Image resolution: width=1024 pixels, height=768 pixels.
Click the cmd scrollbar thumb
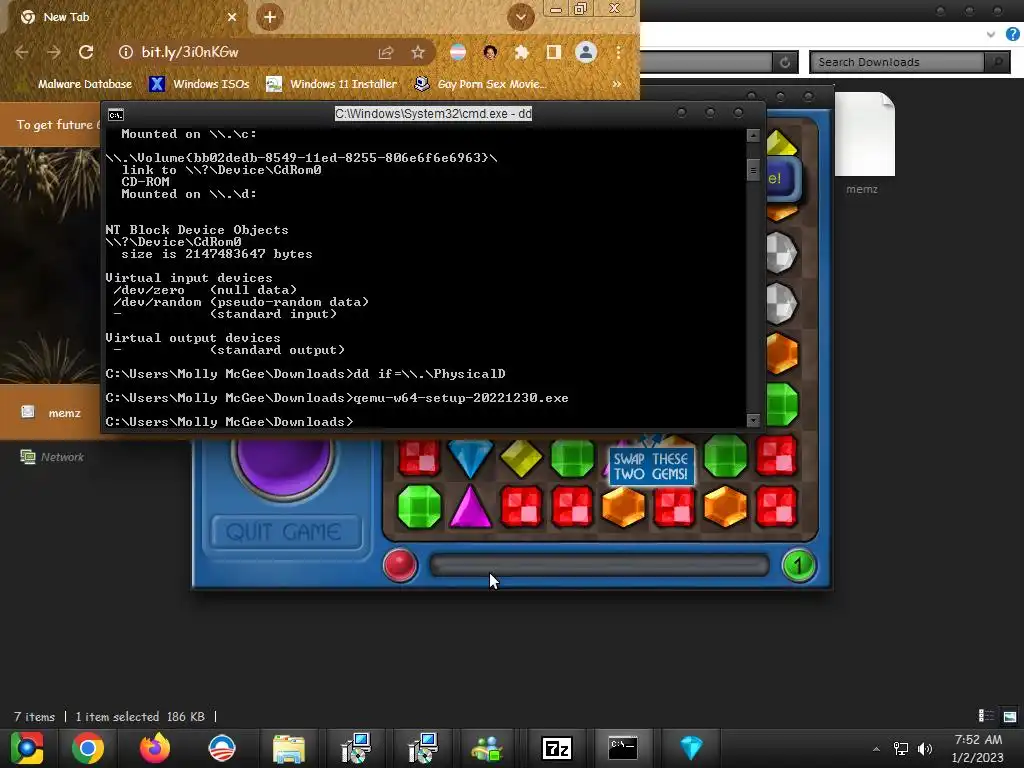coord(753,170)
